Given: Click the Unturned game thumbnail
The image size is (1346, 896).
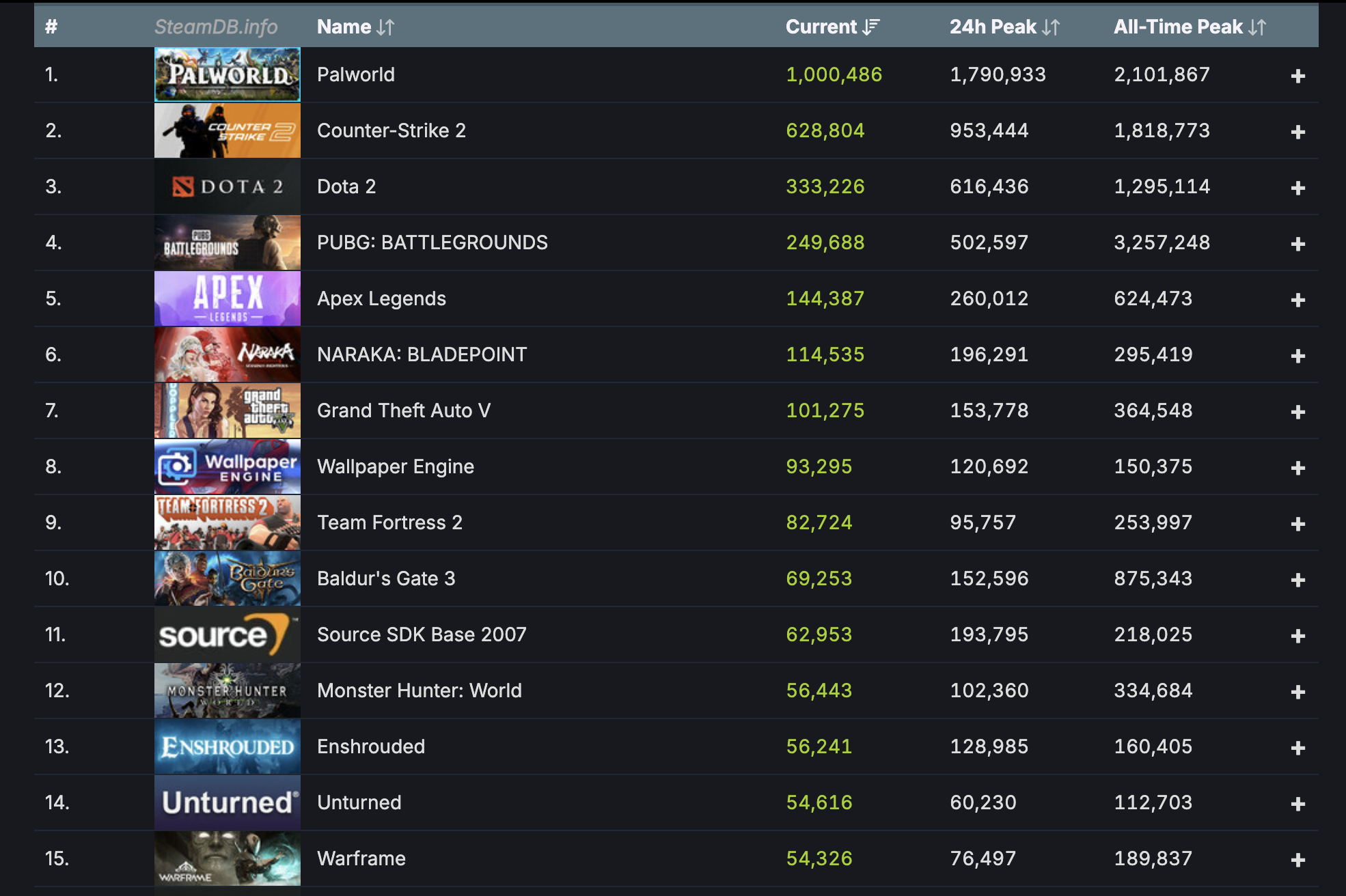Looking at the screenshot, I should [227, 802].
